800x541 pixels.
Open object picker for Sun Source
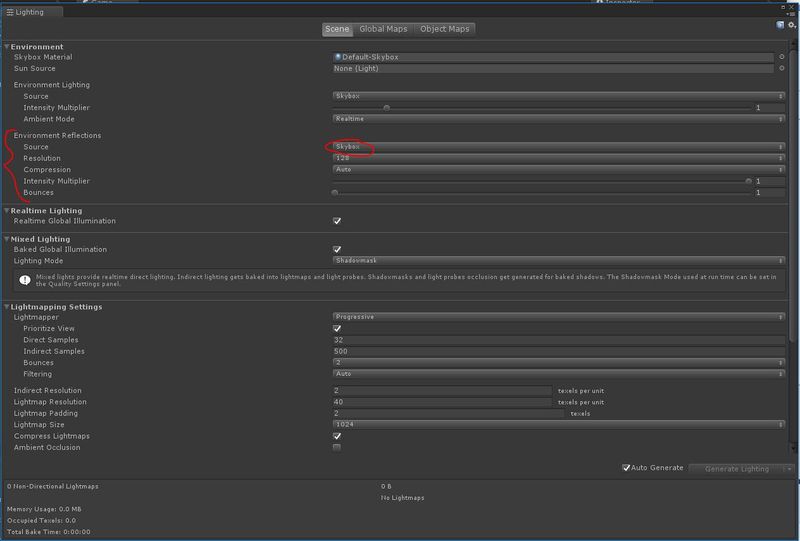782,68
